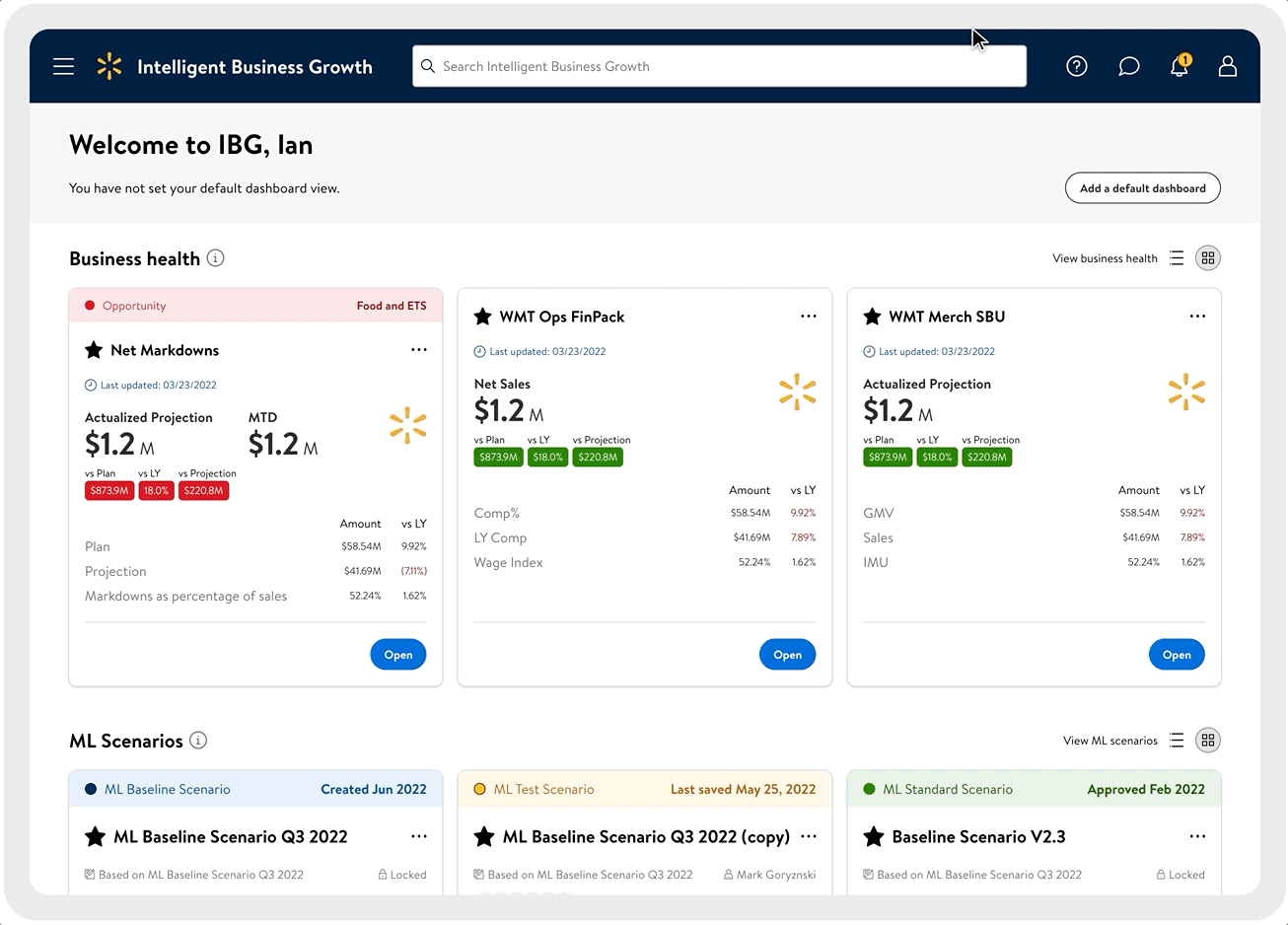The width and height of the screenshot is (1288, 925).
Task: Click the red vs Plan $873.9M badge
Action: [109, 490]
